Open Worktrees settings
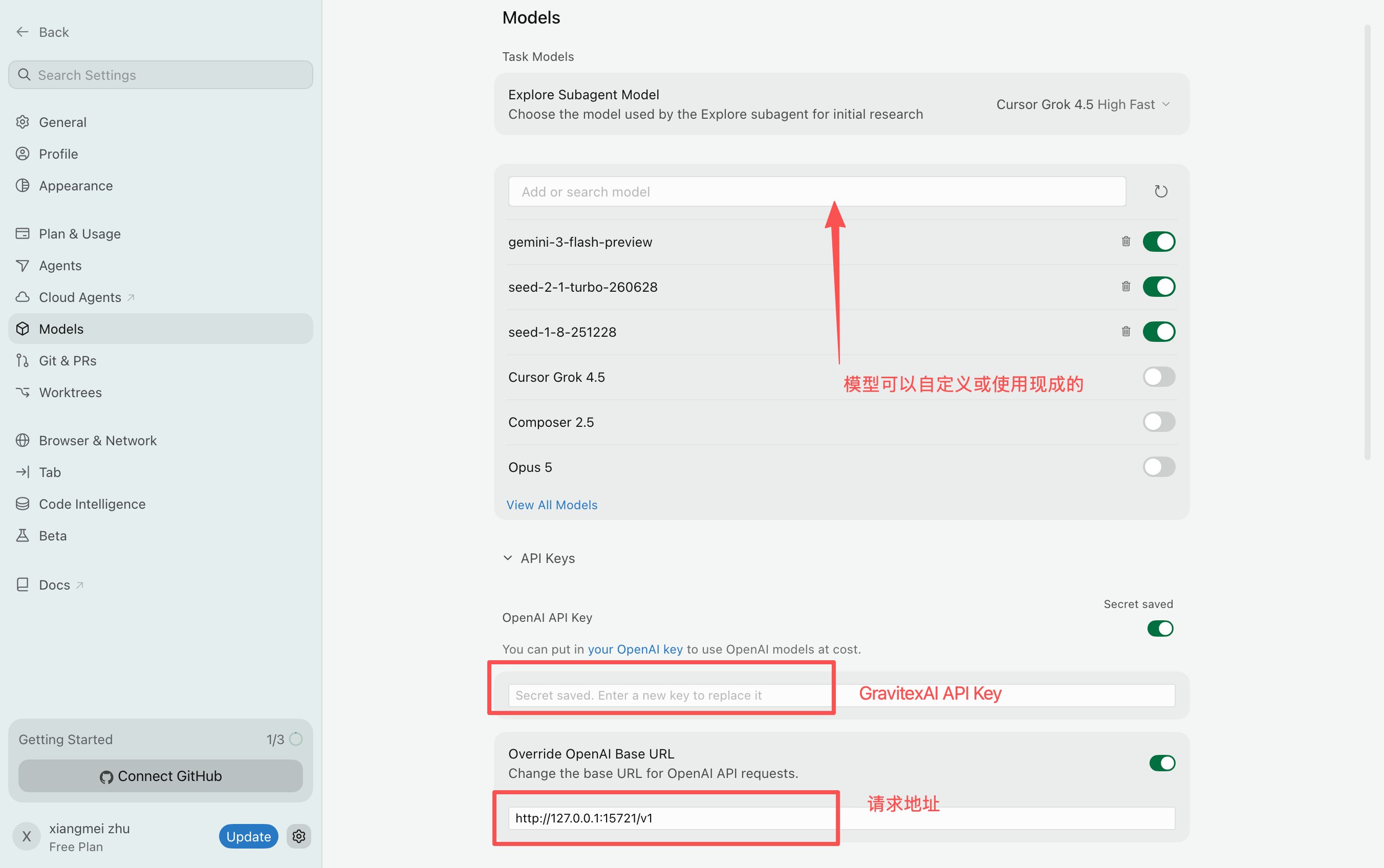The width and height of the screenshot is (1384, 868). (x=161, y=392)
